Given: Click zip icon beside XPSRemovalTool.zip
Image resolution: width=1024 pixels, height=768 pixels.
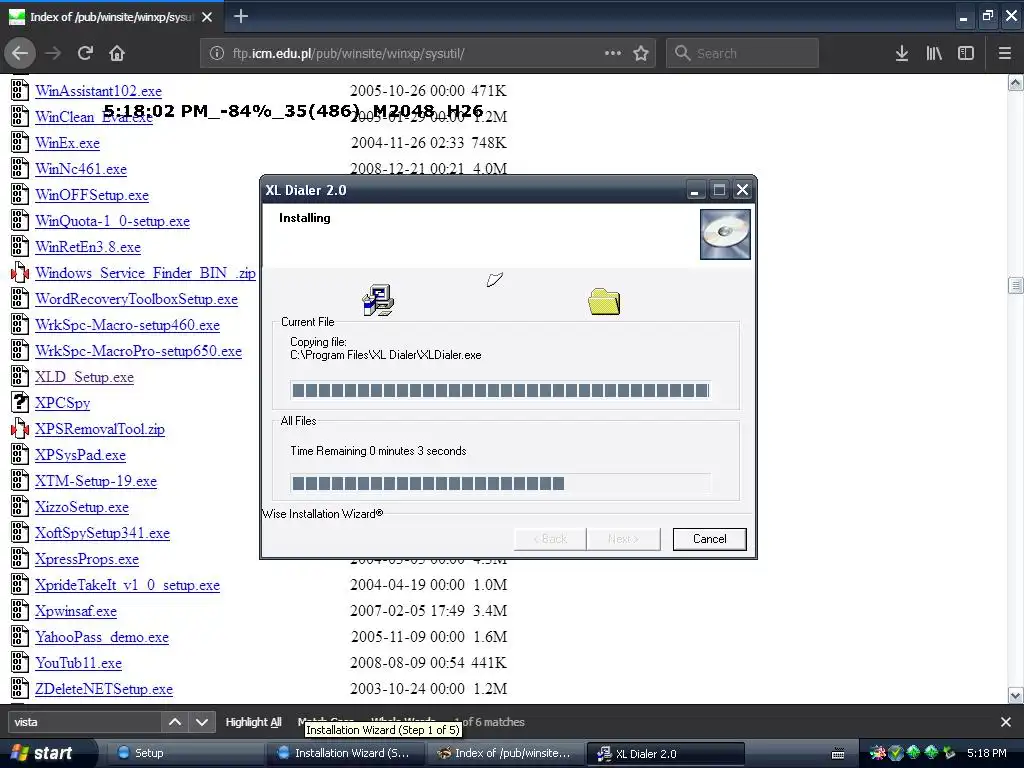Looking at the screenshot, I should click(20, 428).
